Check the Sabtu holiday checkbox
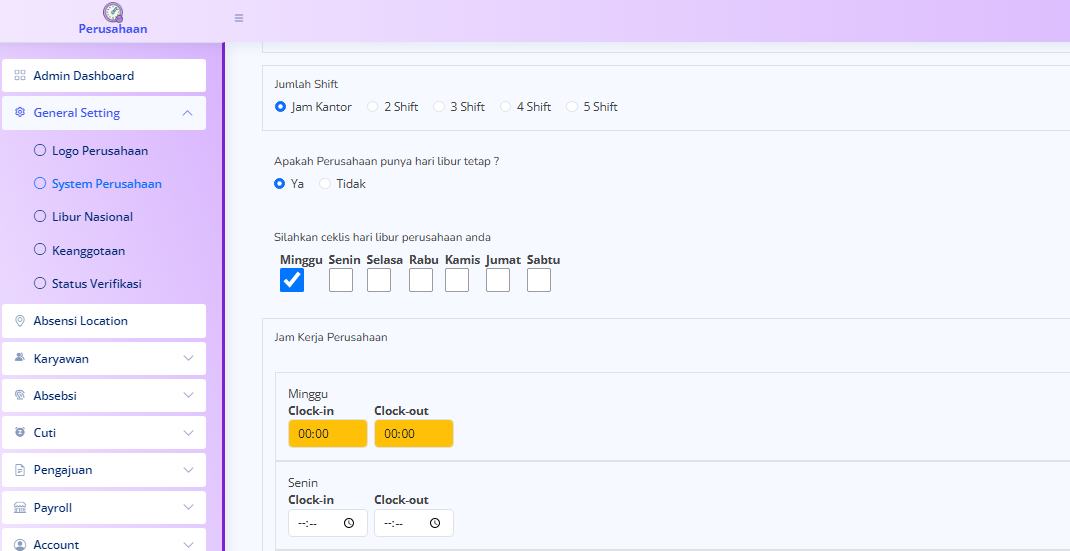 click(539, 280)
